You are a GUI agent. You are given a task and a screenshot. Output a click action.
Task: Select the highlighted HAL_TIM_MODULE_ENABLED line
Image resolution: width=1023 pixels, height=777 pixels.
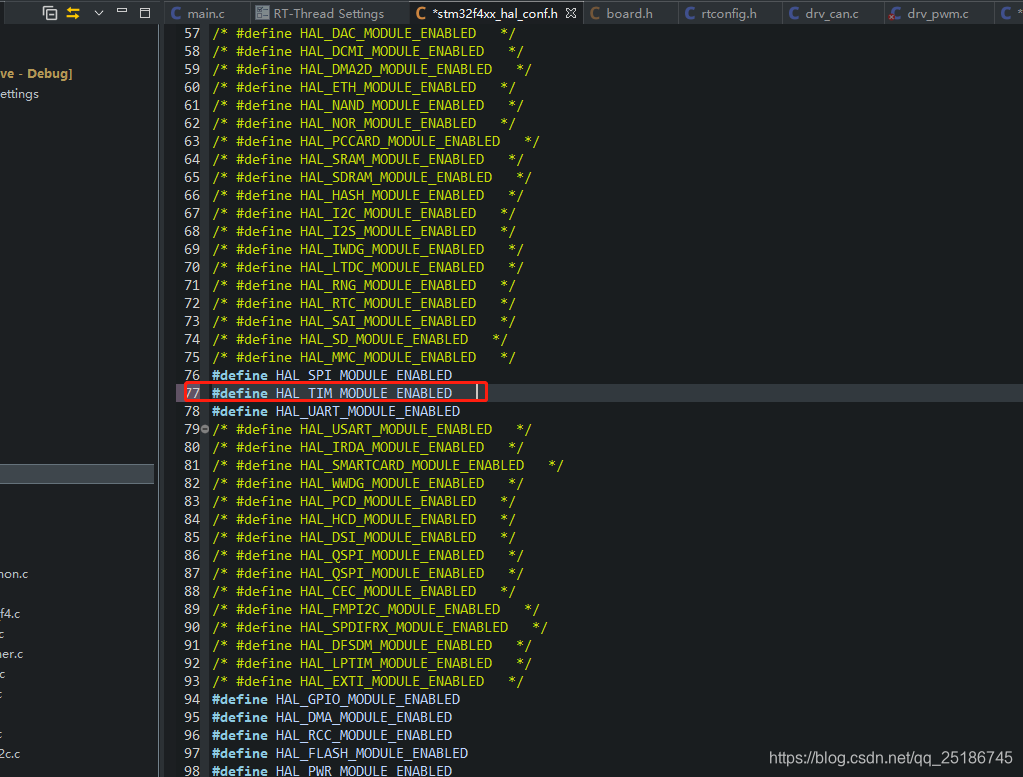click(x=340, y=393)
